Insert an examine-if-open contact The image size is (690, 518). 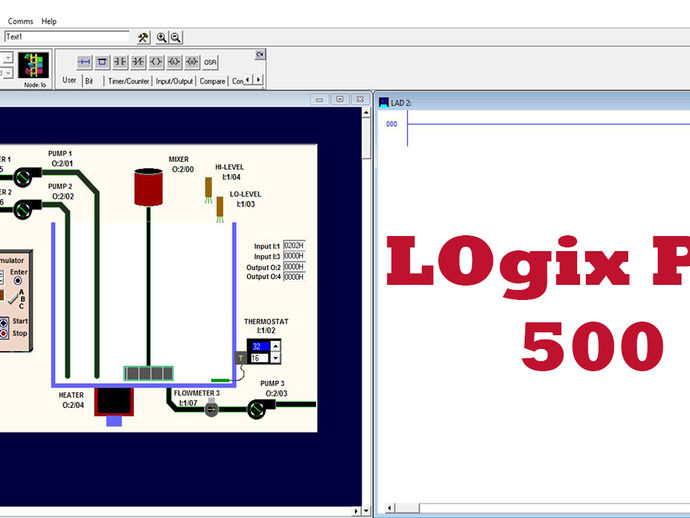tap(138, 62)
